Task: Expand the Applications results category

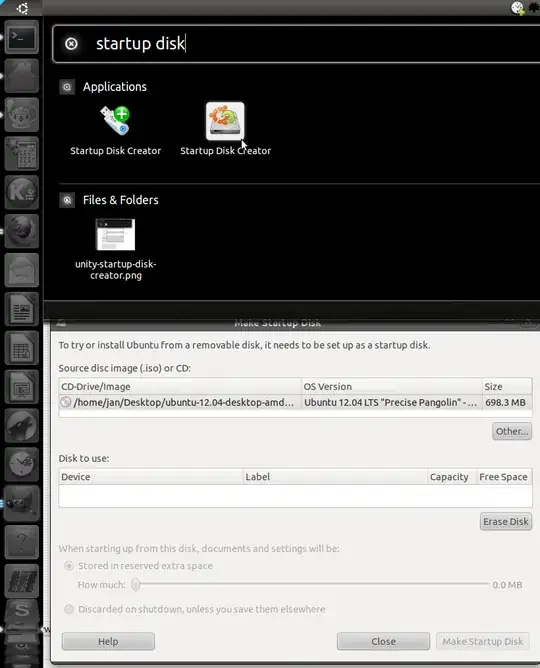Action: [115, 87]
